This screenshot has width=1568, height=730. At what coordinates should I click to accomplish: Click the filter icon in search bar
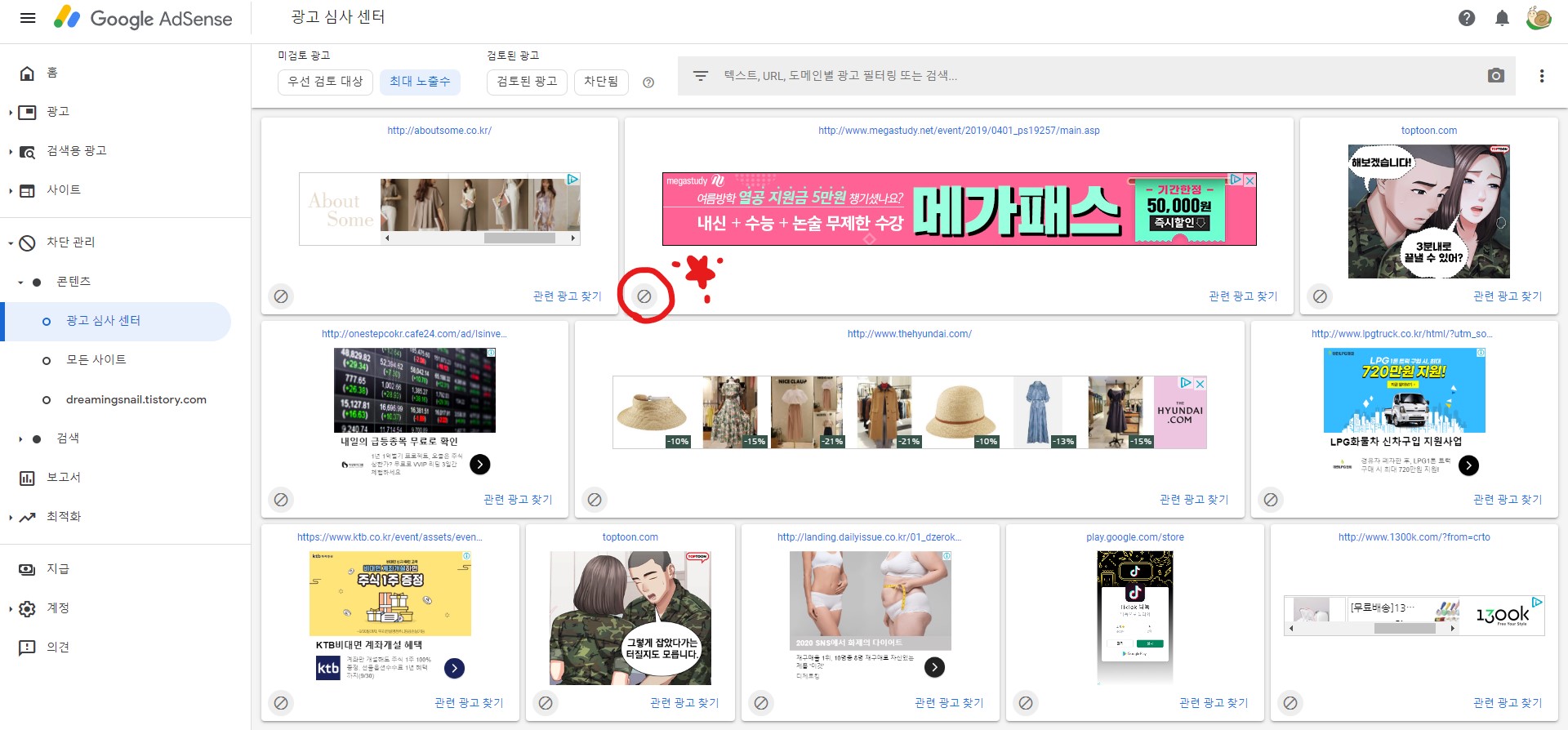(700, 76)
